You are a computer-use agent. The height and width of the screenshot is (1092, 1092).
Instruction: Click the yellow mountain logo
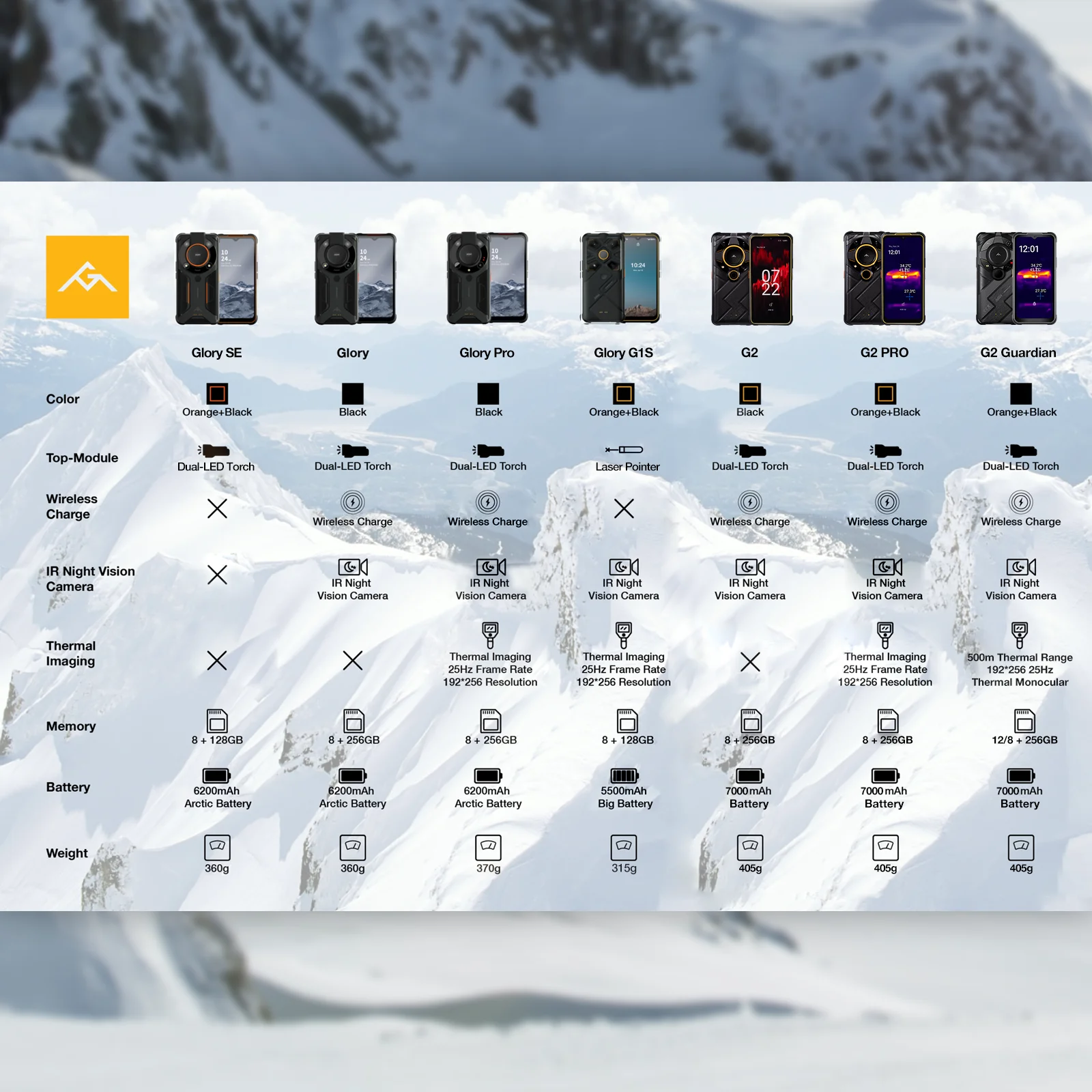[87, 276]
